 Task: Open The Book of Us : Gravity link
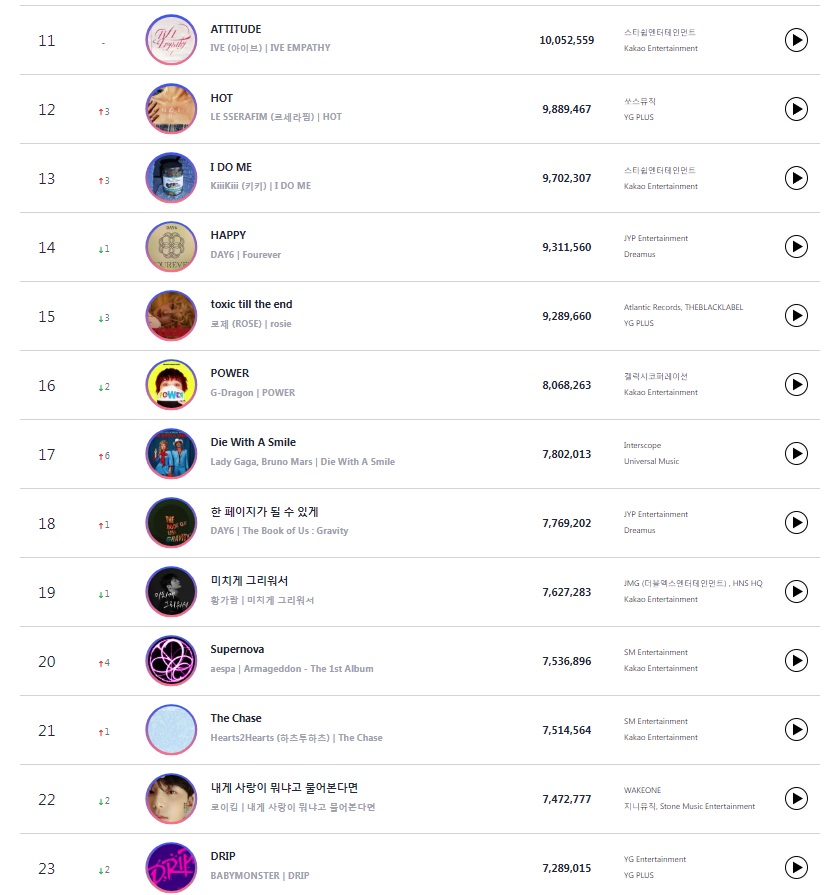295,531
